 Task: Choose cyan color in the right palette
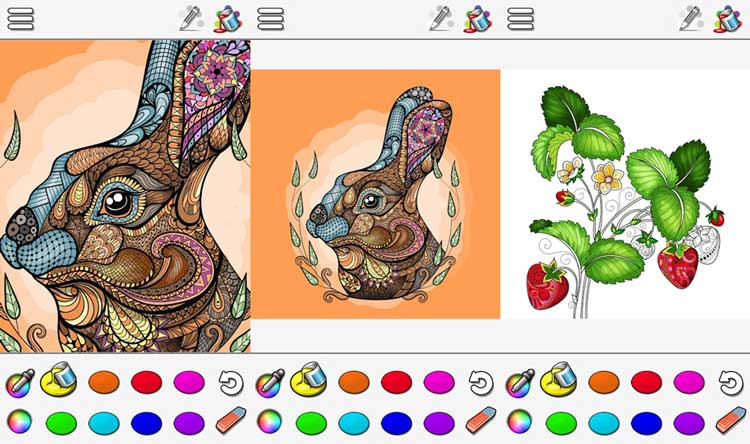coord(604,423)
